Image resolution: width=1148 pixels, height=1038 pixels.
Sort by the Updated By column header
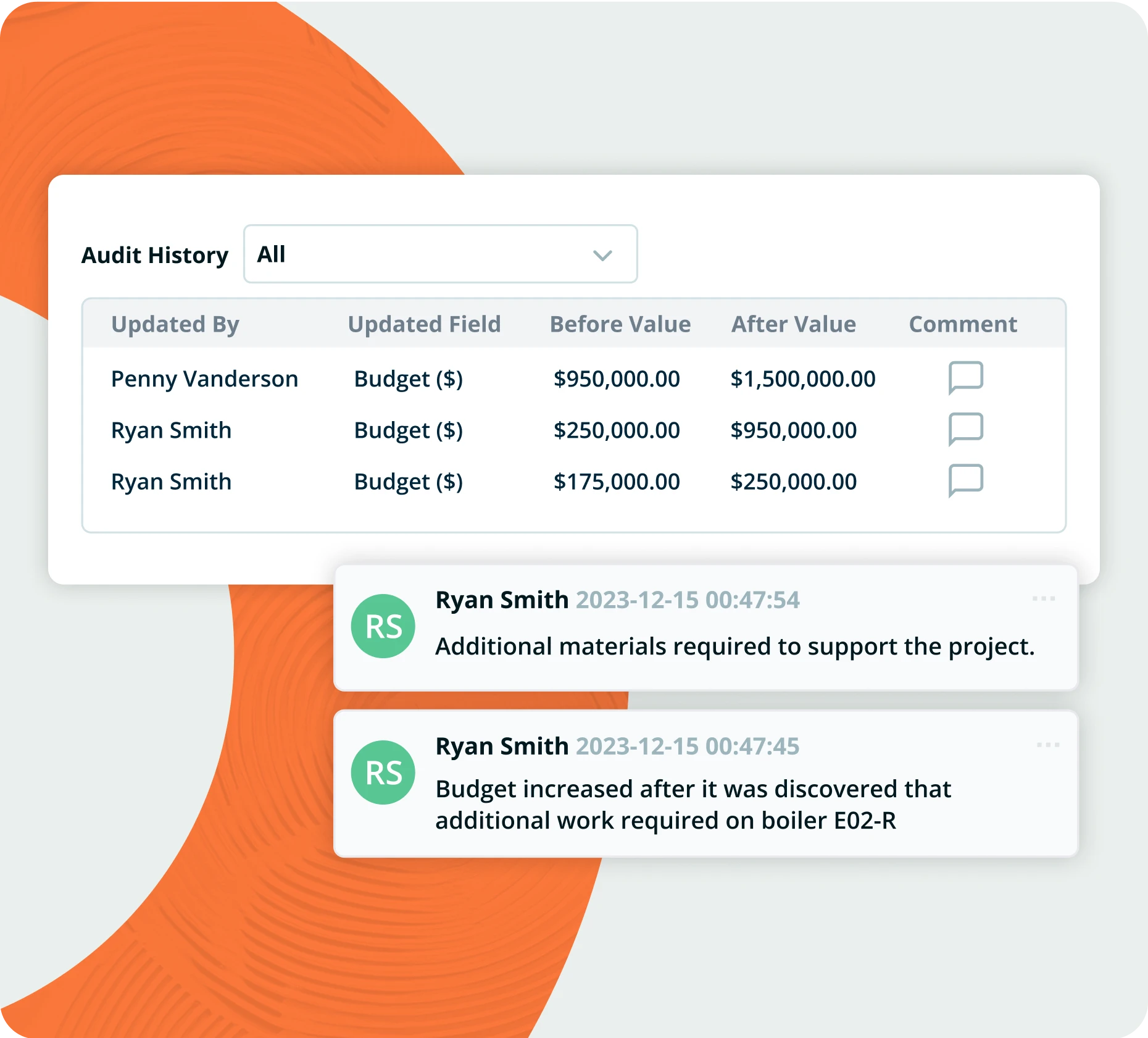click(x=175, y=324)
